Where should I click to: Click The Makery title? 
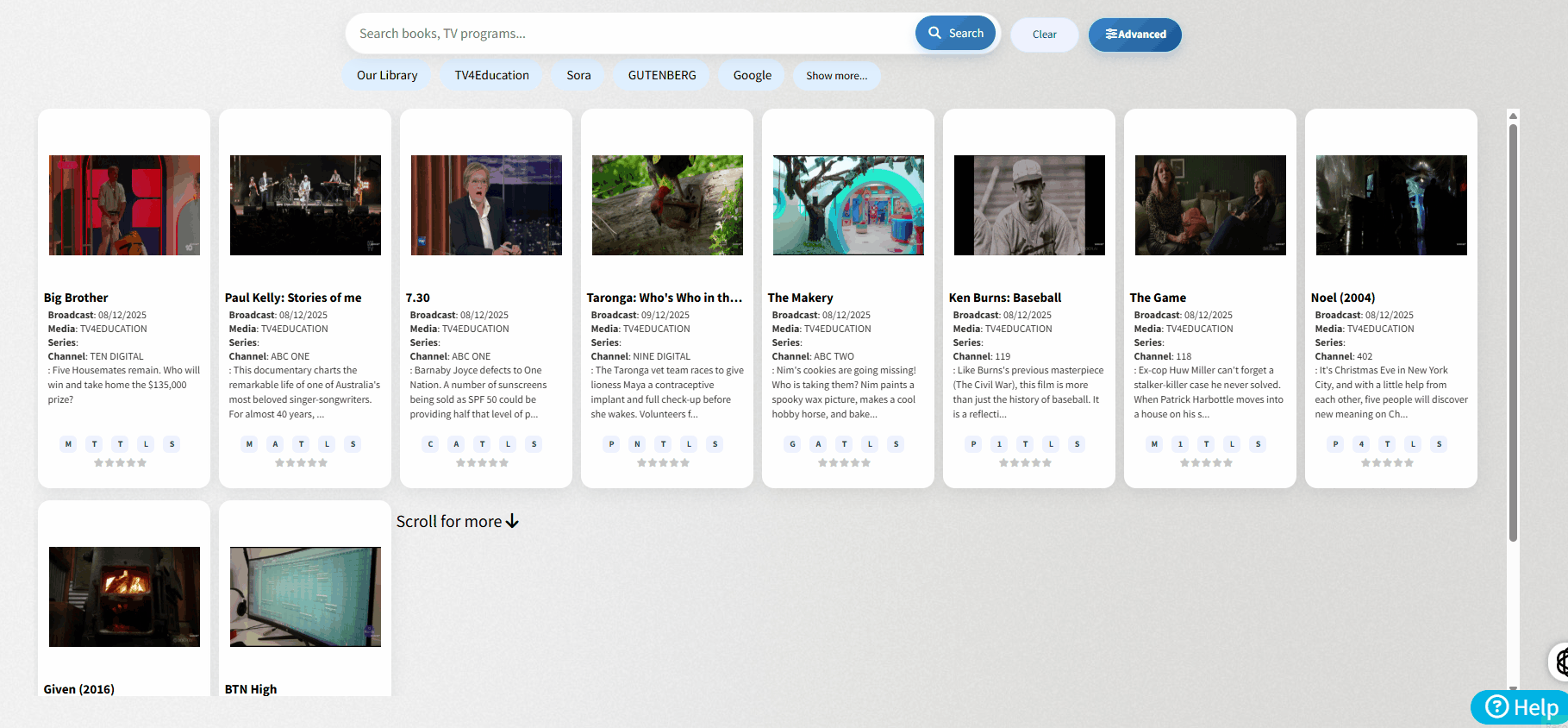[x=801, y=298]
